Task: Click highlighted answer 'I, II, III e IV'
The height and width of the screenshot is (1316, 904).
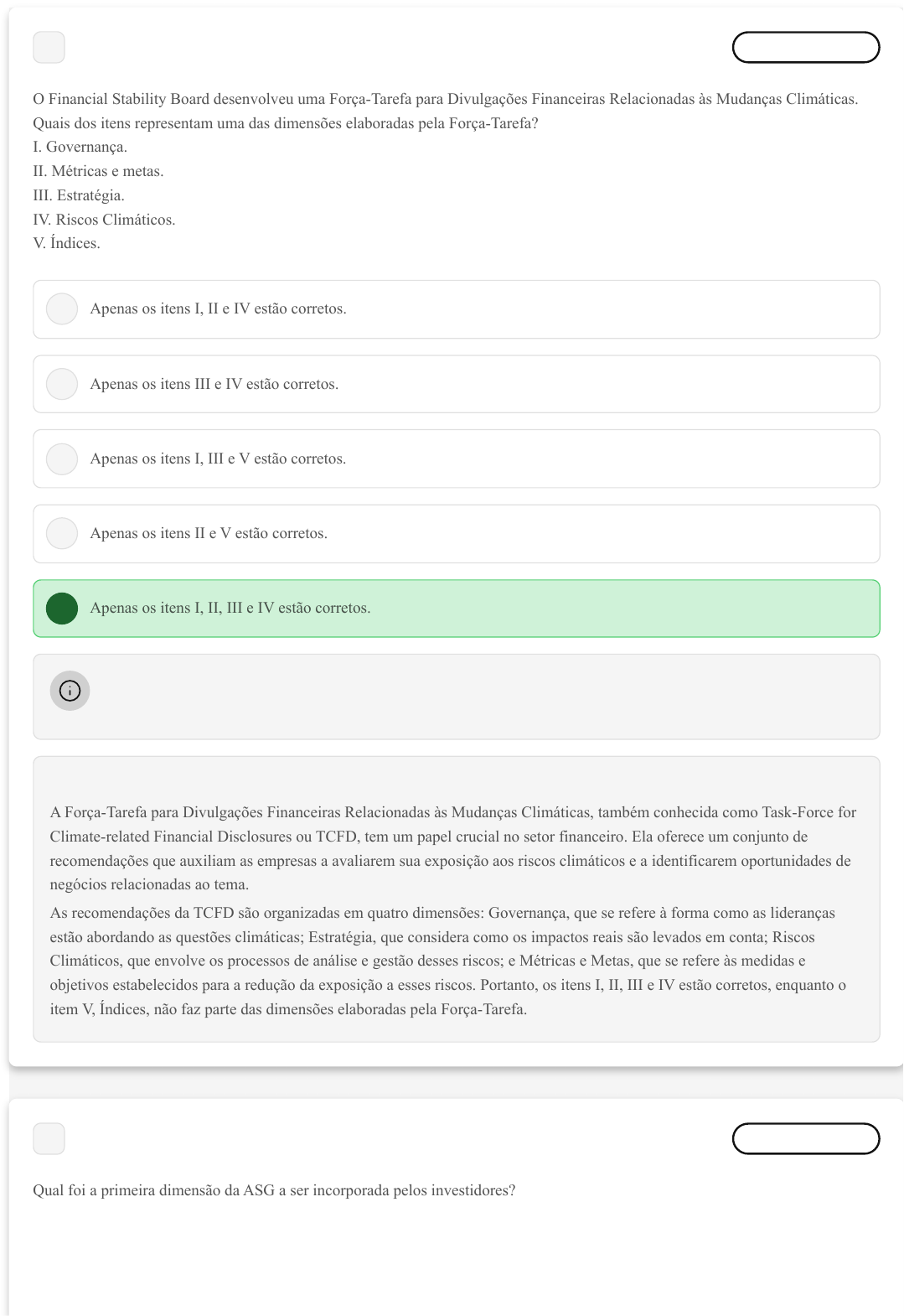Action: (457, 609)
